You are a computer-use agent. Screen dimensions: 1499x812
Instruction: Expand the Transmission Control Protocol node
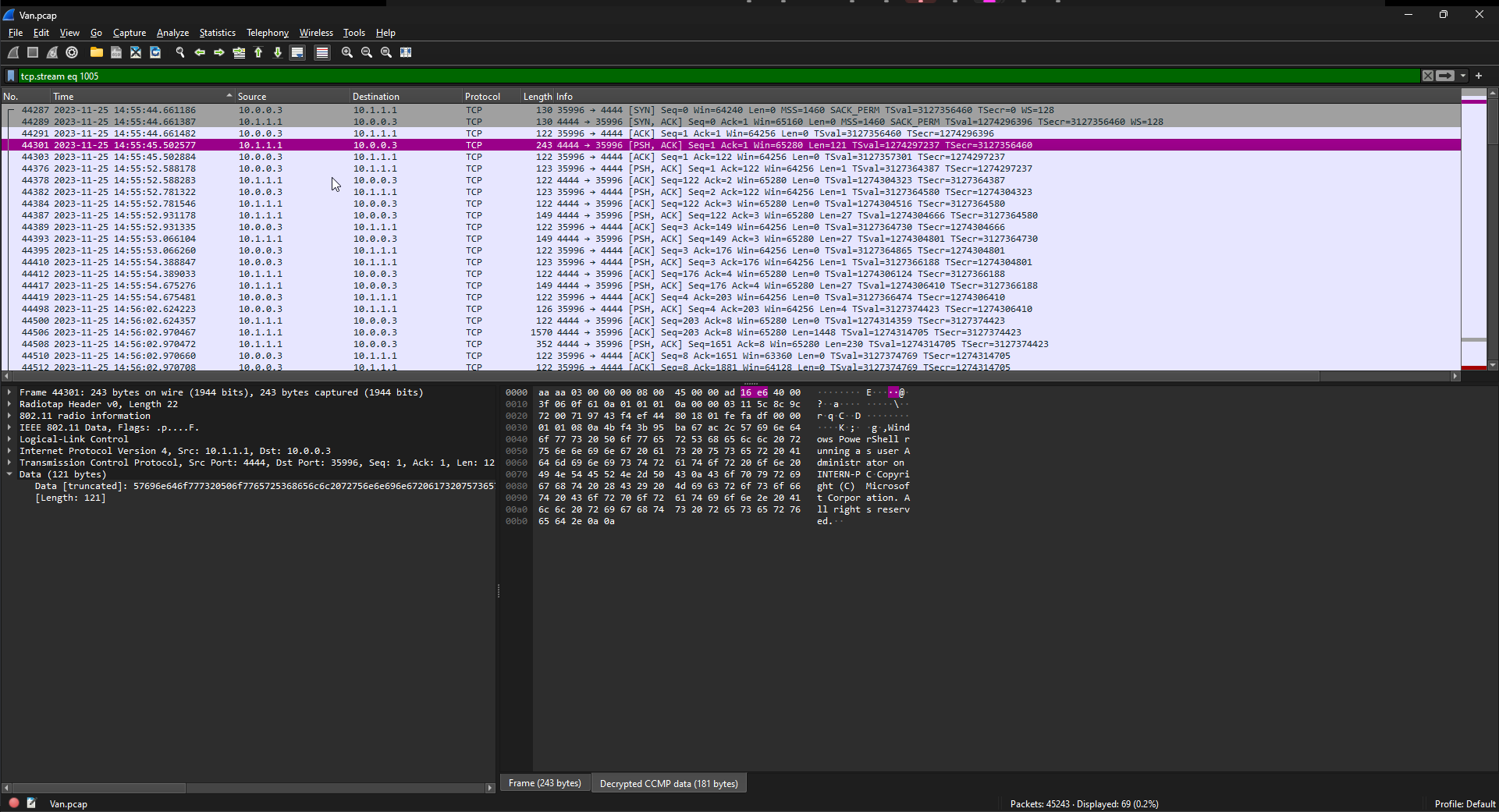(9, 463)
